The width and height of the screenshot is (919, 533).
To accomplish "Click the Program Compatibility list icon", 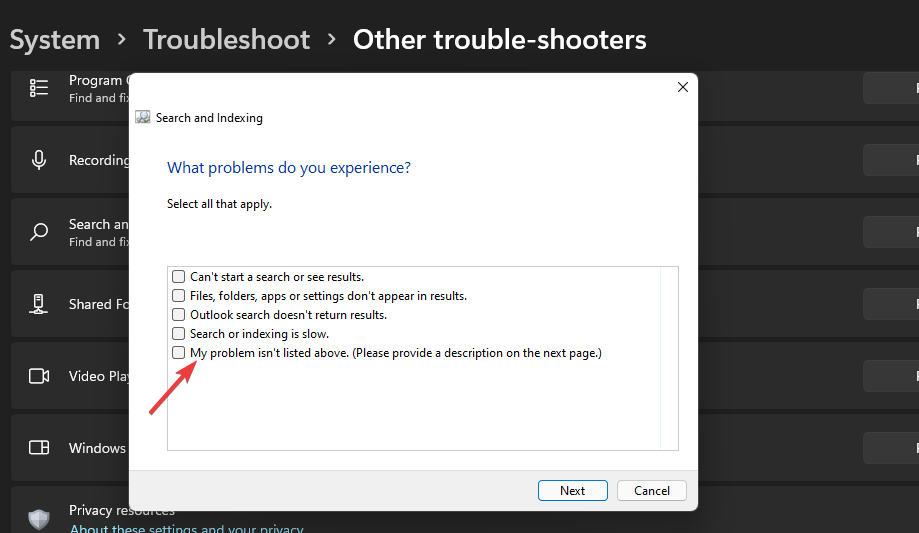I will [39, 88].
